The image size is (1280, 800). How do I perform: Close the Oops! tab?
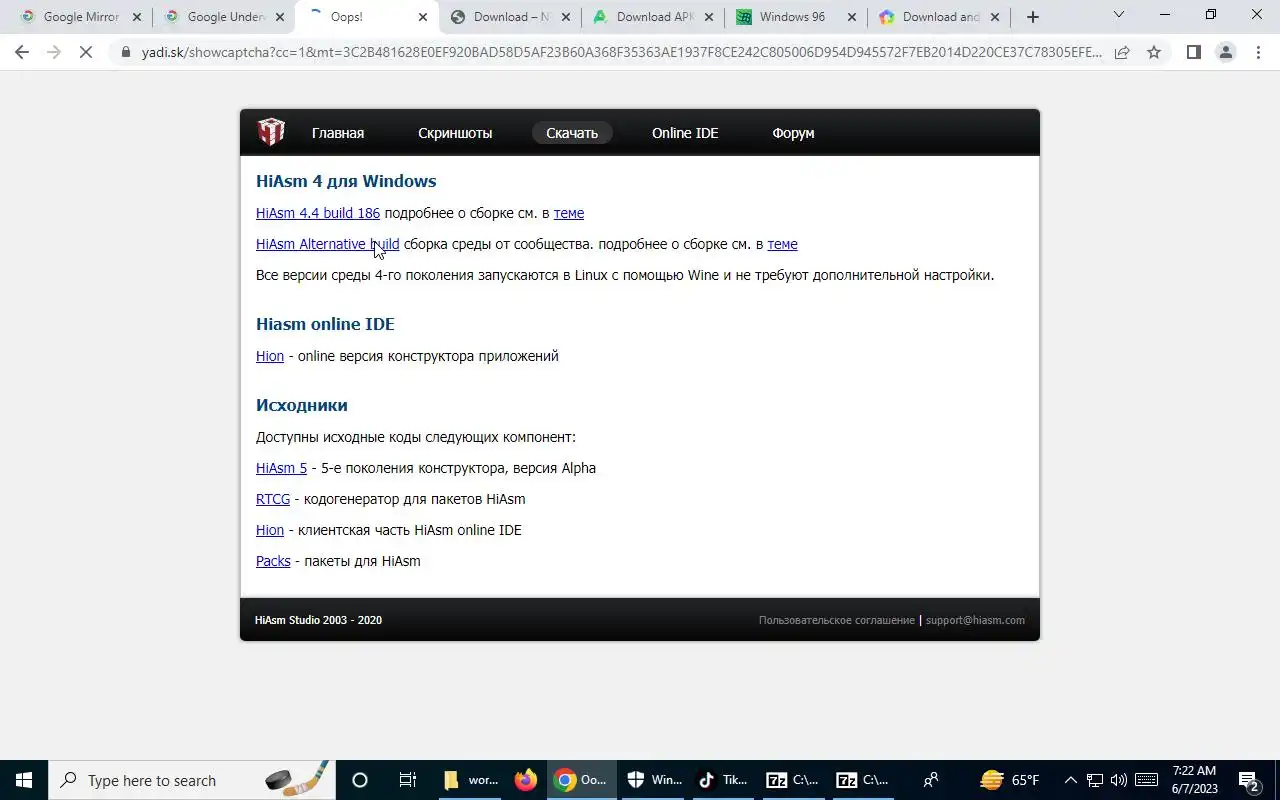pos(423,17)
